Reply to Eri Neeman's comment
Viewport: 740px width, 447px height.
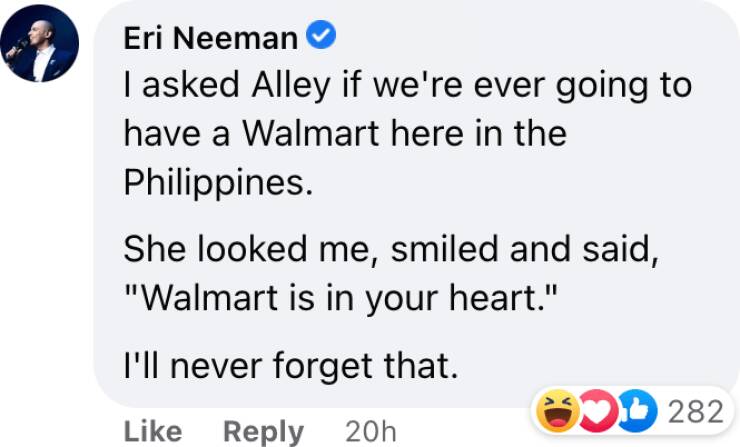click(263, 431)
